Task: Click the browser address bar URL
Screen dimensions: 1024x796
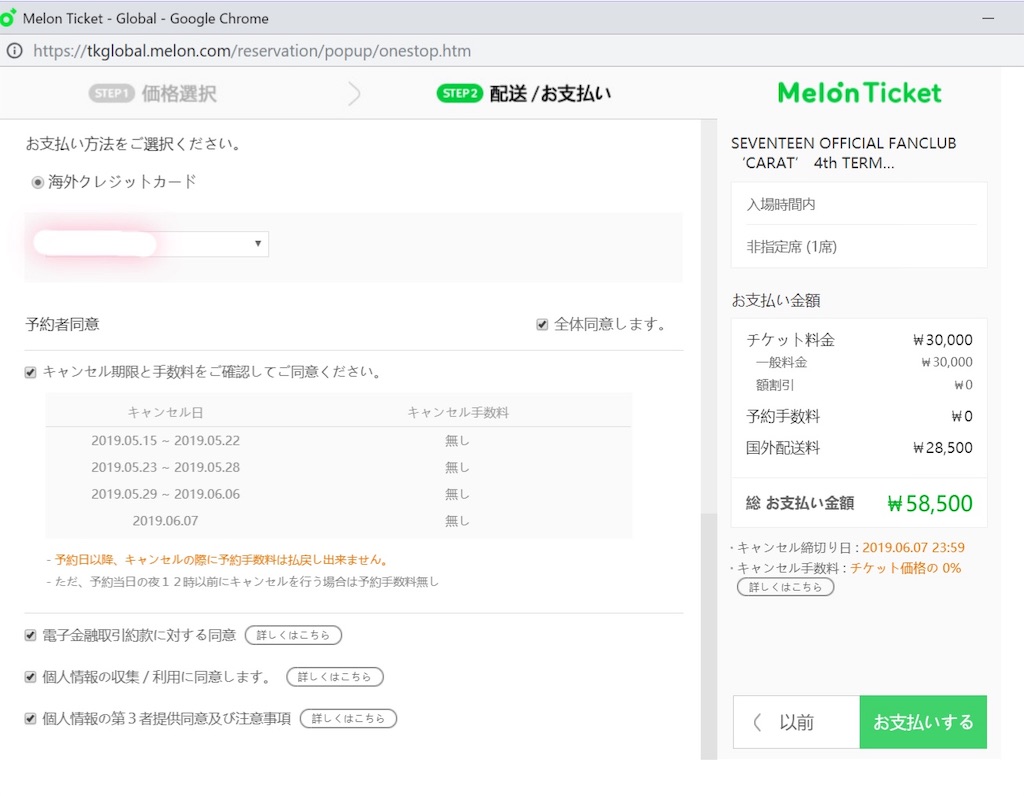Action: pos(250,50)
